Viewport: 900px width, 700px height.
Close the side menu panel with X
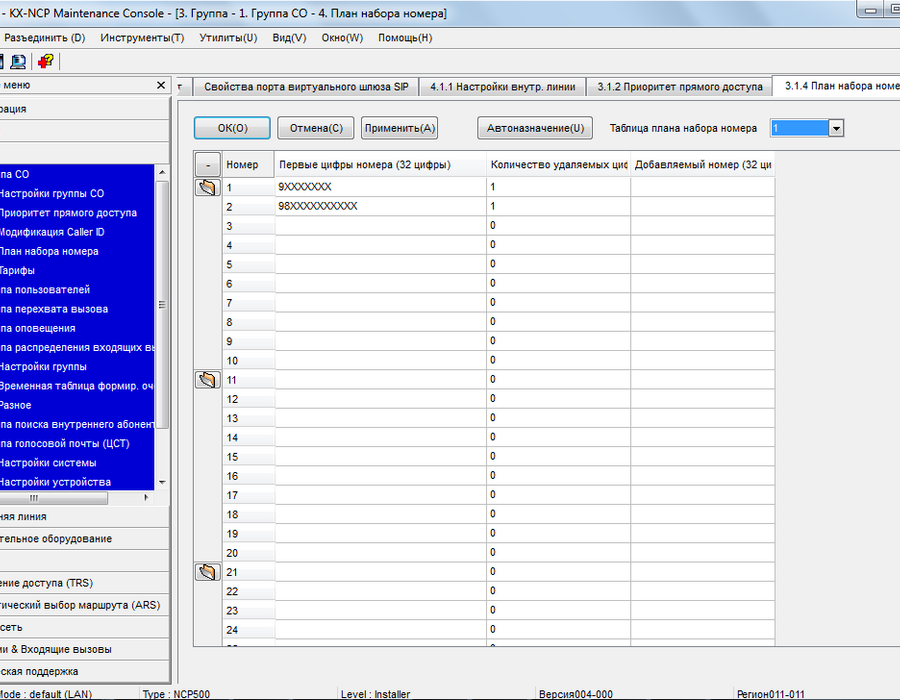(161, 85)
